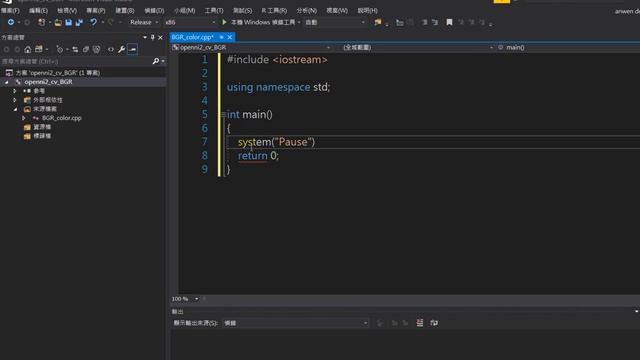Open the (H) Help menu

(367, 10)
